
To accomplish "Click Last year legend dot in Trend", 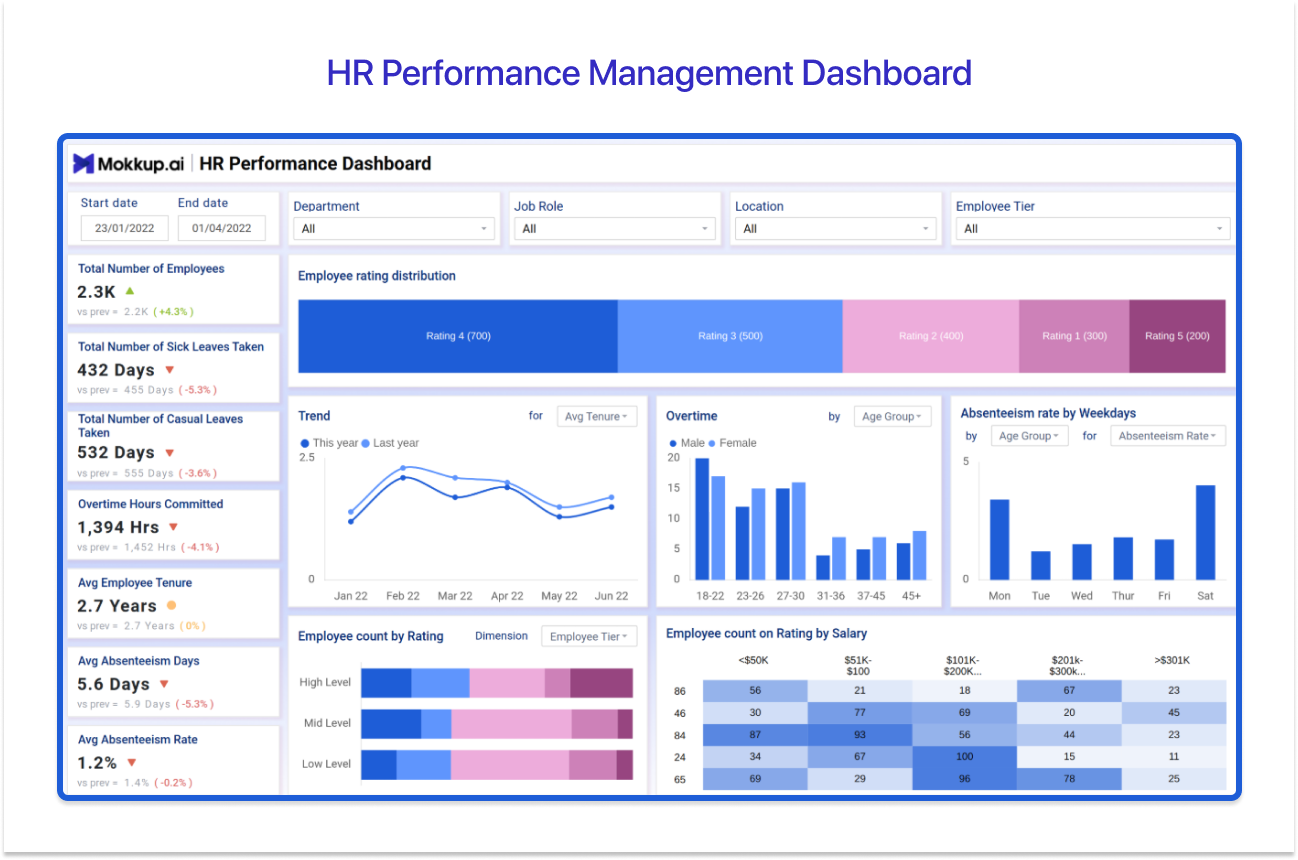I will pos(366,443).
